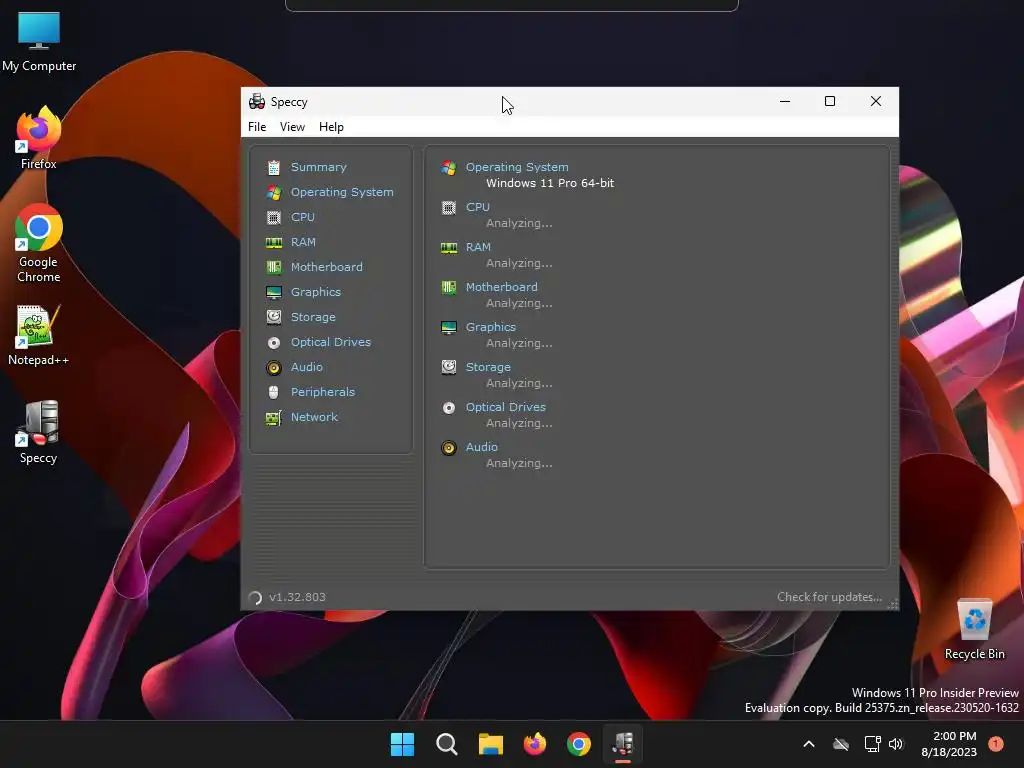Click the My Computer desktop icon
1024x768 pixels.
(x=39, y=41)
